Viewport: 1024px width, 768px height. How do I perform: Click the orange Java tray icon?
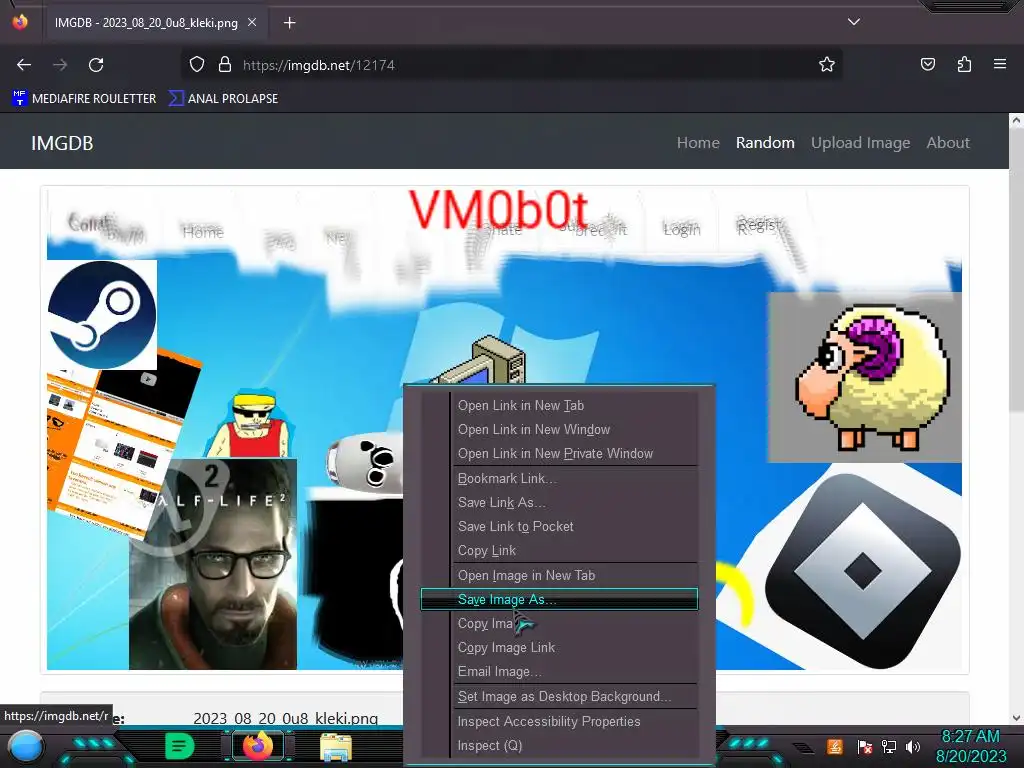point(835,746)
